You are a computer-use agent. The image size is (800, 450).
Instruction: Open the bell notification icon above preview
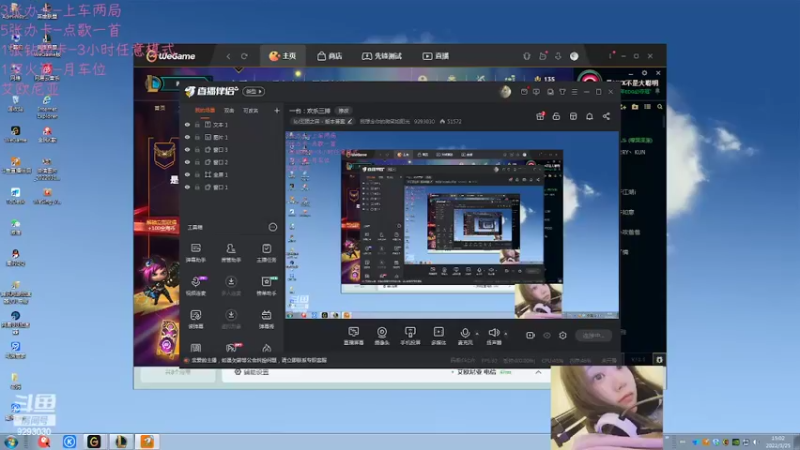point(589,116)
